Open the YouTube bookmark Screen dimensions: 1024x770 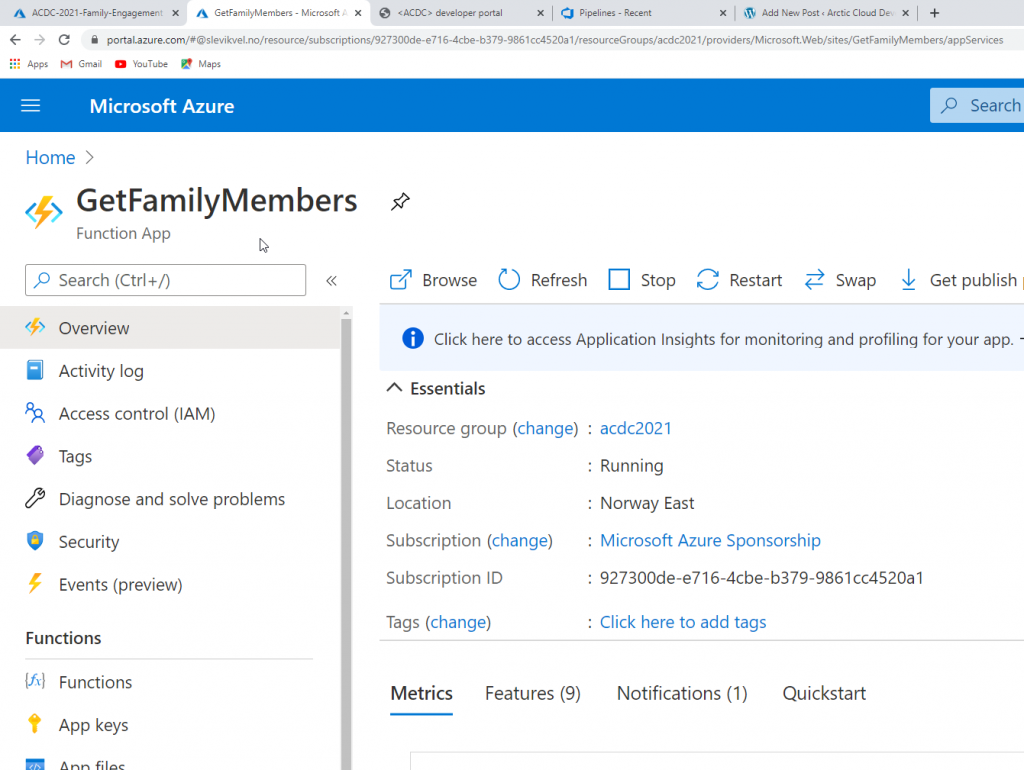[x=141, y=64]
